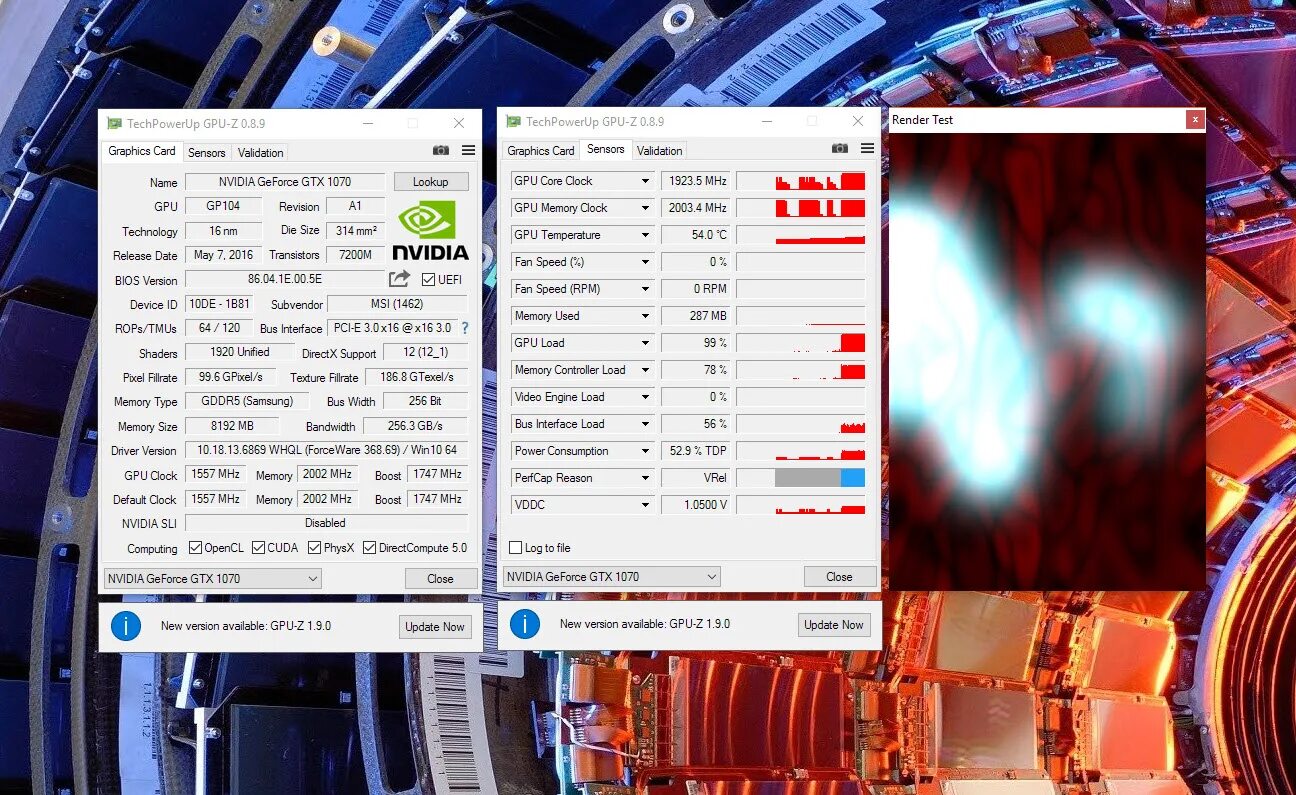Toggle the UEFI checkbox
1296x795 pixels.
429,280
